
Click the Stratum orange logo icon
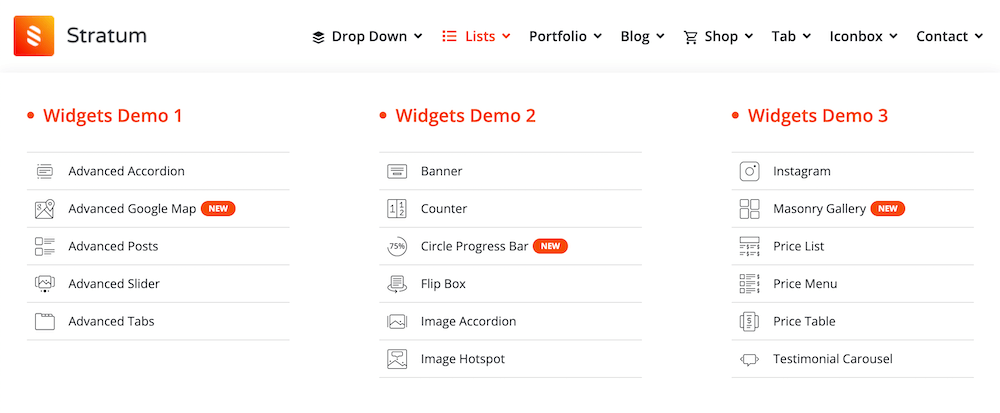[34, 36]
